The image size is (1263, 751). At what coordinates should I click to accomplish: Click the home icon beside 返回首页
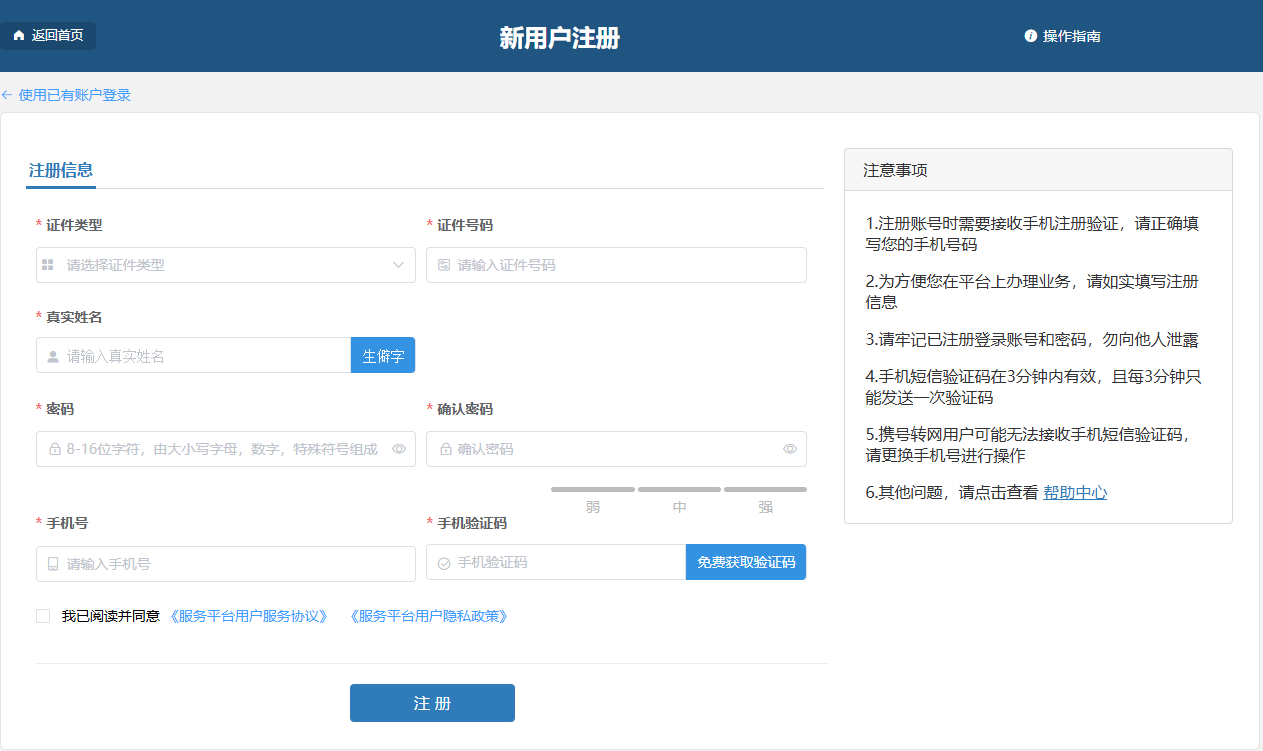[19, 36]
